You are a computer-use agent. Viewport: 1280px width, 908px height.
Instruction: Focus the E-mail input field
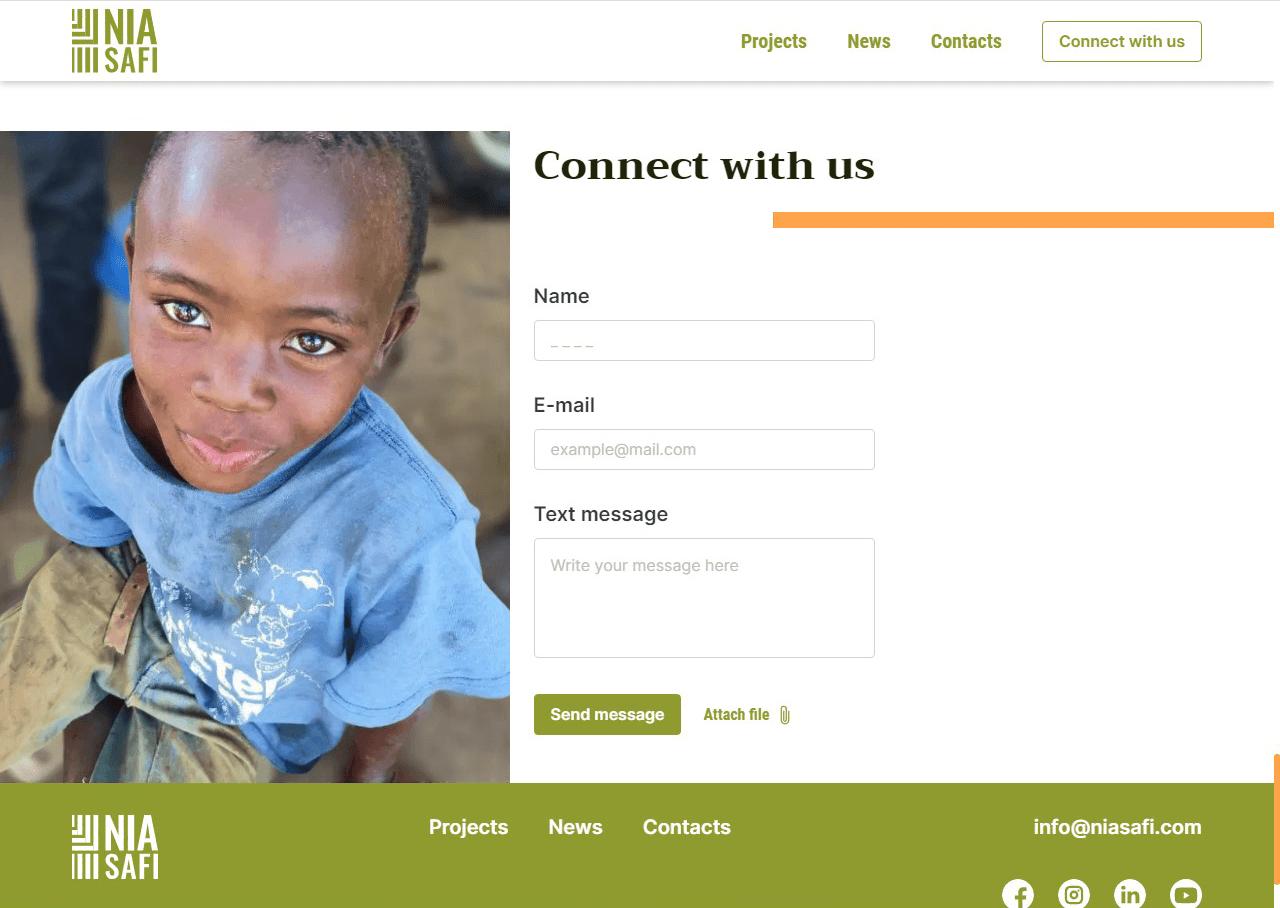[704, 449]
